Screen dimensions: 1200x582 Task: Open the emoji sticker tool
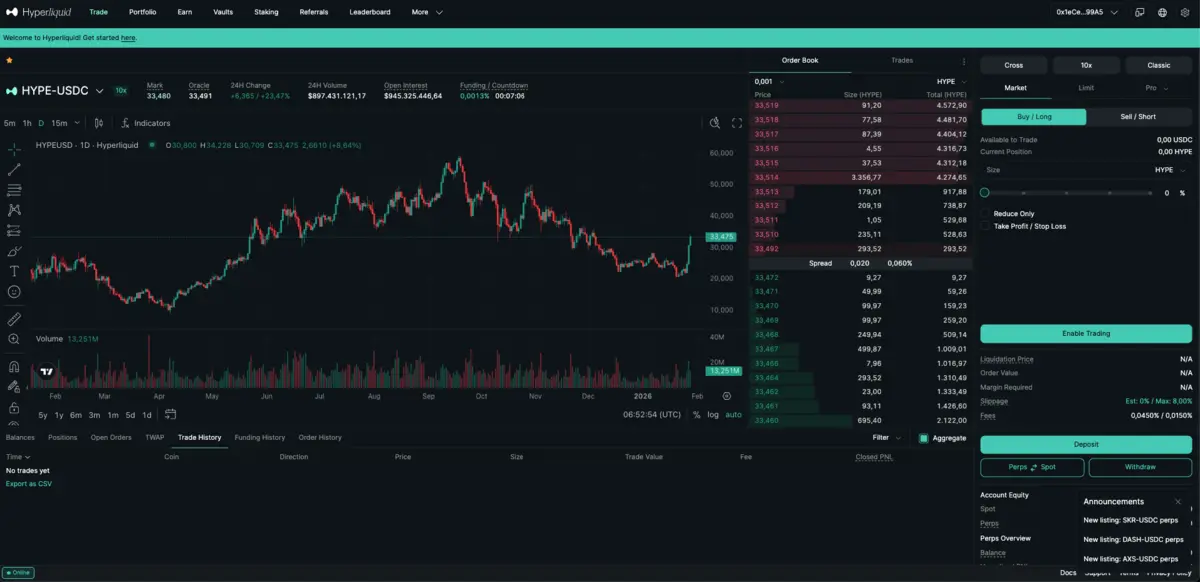tap(14, 292)
